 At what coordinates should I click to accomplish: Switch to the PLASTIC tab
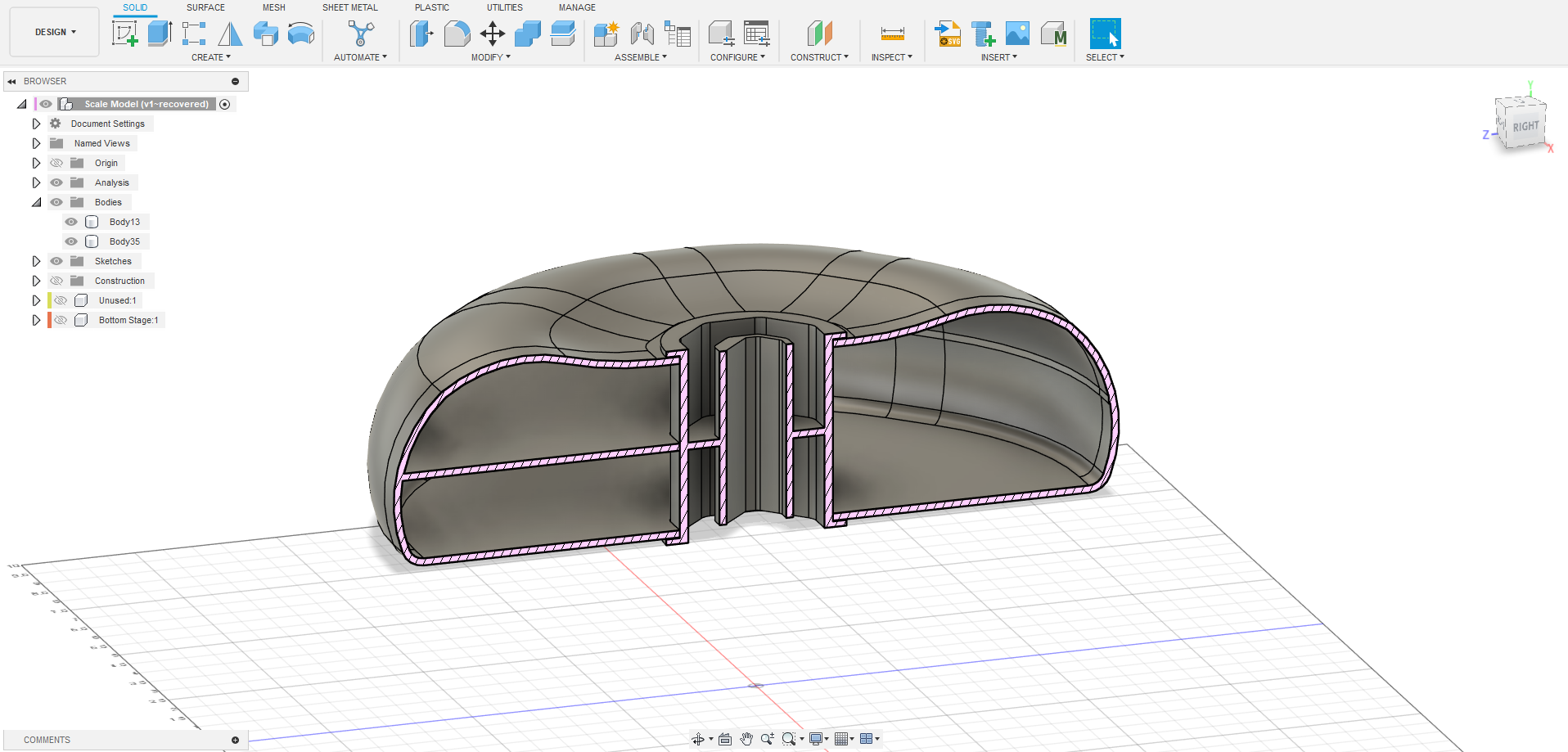click(432, 7)
